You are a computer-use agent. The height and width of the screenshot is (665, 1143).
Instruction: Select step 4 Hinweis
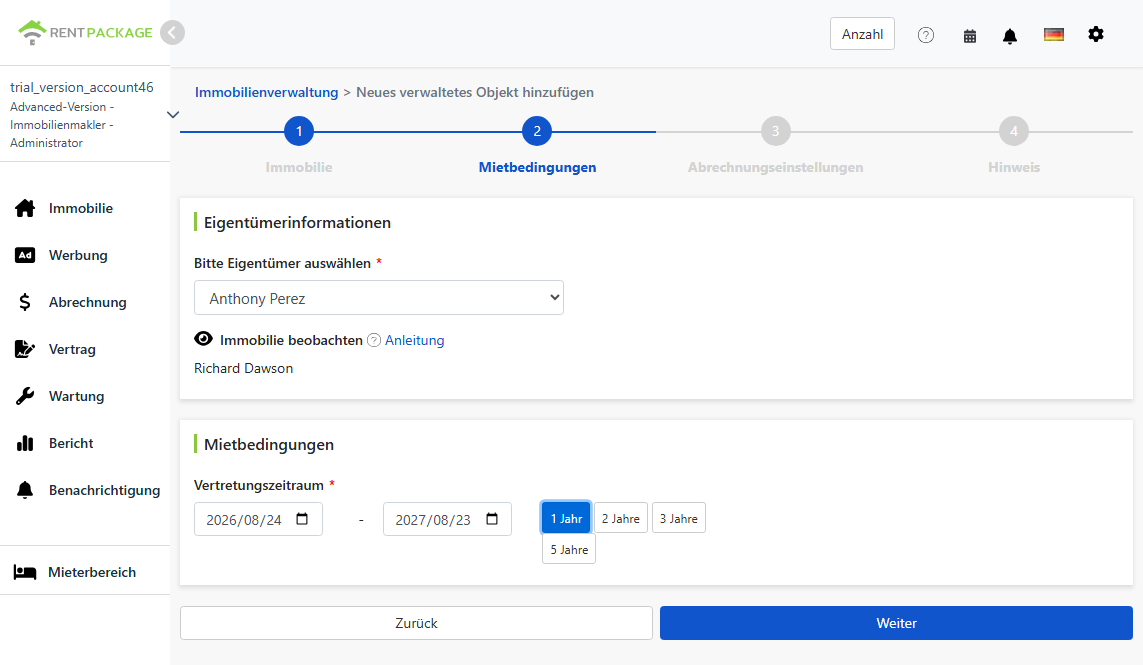[1014, 131]
